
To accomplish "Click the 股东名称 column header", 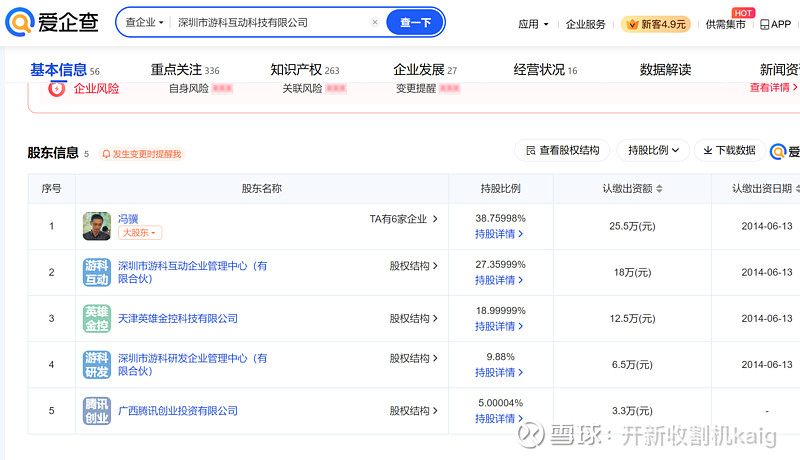I will click(262, 189).
